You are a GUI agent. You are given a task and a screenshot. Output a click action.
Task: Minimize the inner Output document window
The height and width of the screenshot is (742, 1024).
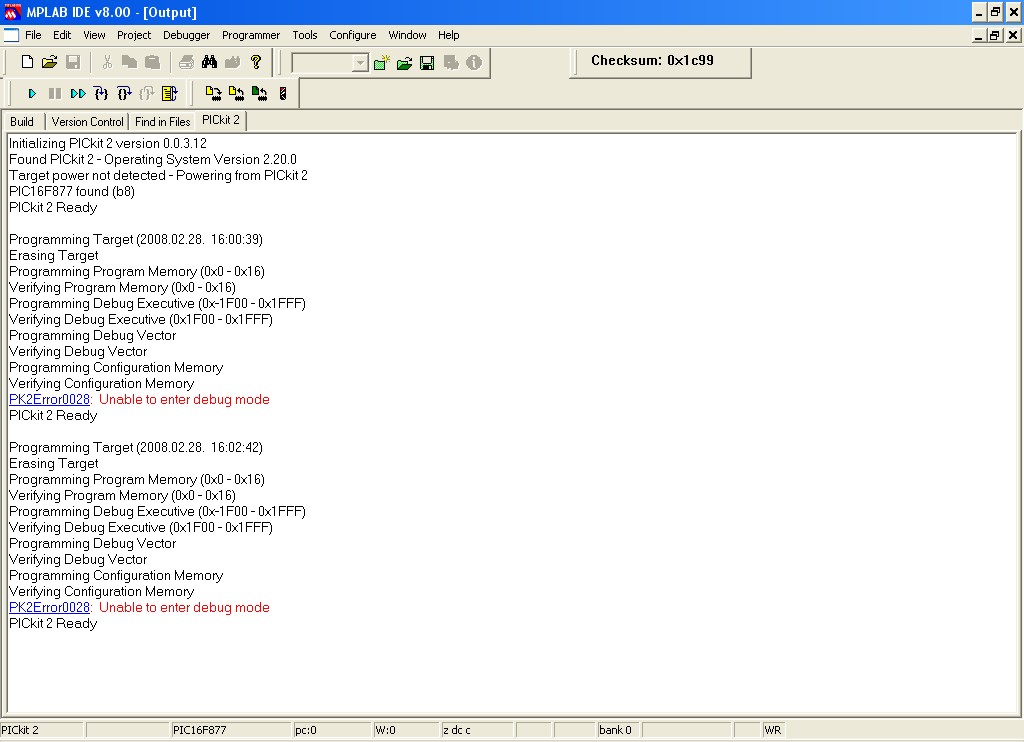click(x=978, y=35)
